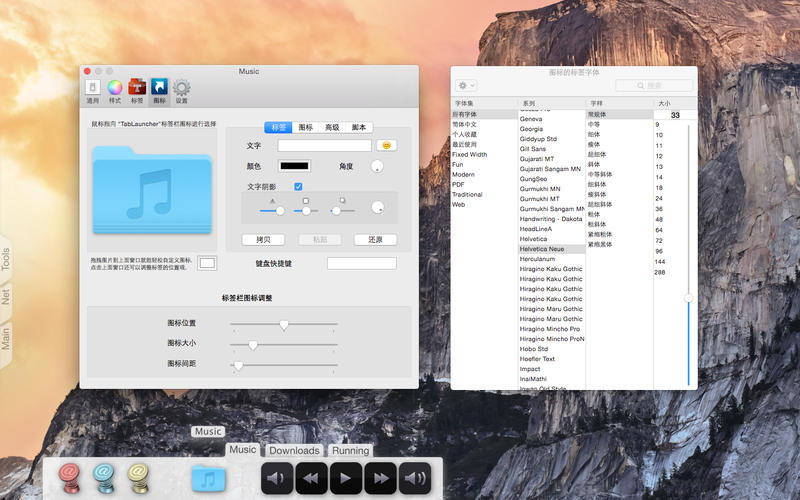Launch the yellow @ spring dock icon
The height and width of the screenshot is (500, 800).
coord(138,478)
